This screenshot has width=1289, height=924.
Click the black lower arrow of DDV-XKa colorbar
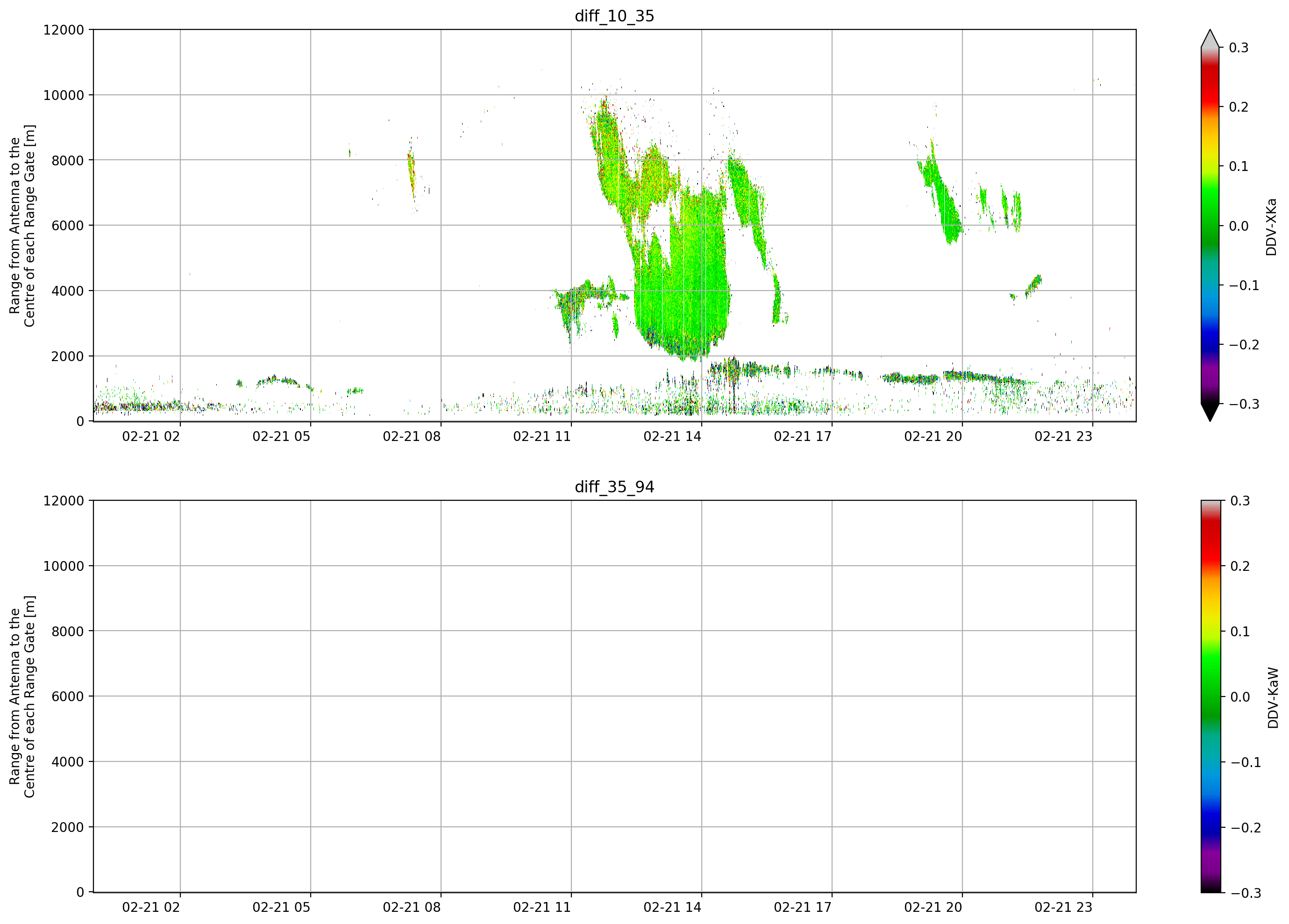coord(1210,412)
